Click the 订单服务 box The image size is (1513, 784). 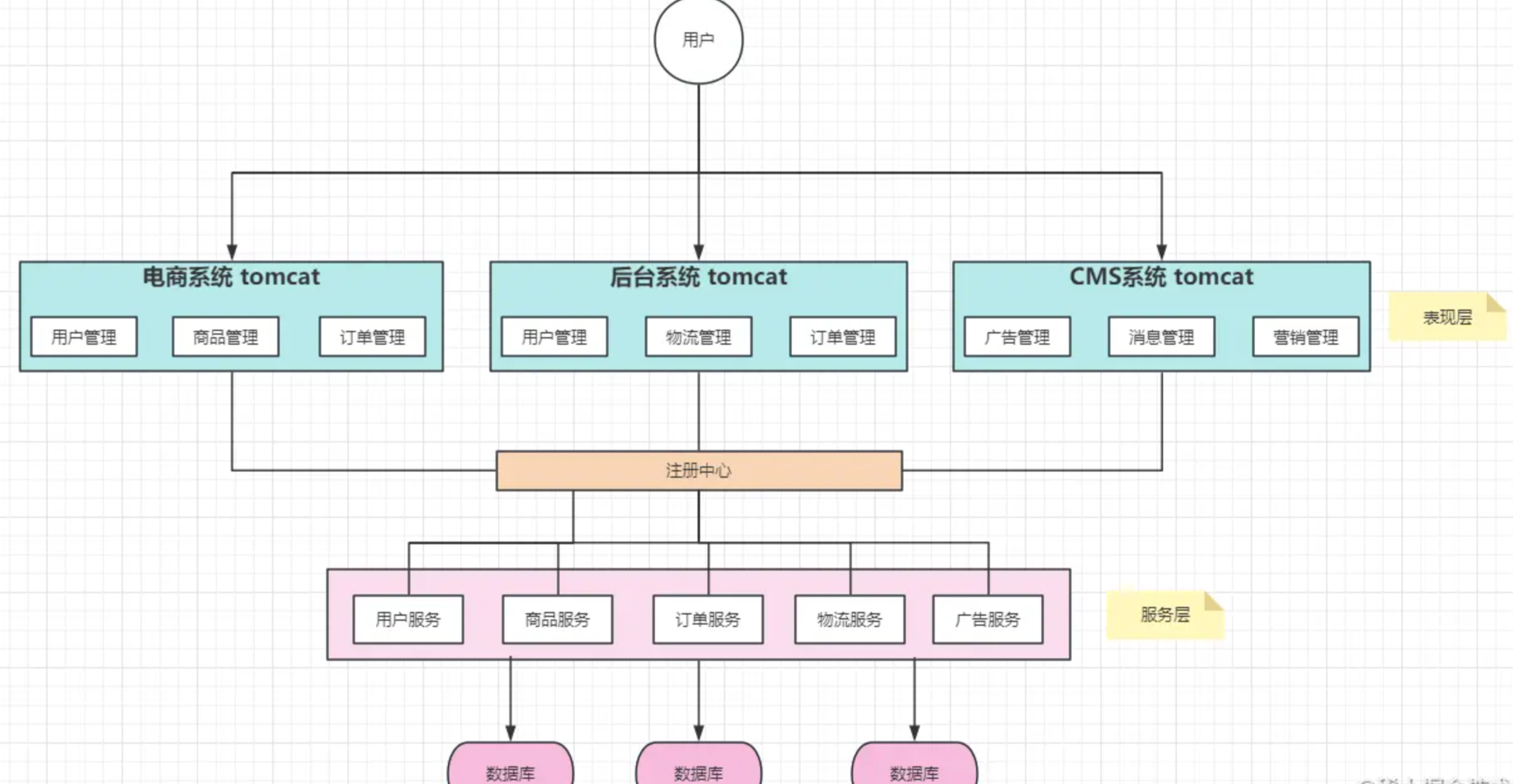pyautogui.click(x=708, y=619)
